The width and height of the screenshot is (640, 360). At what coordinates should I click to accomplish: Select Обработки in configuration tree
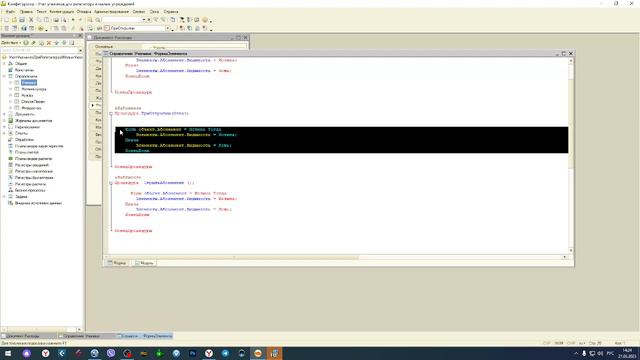click(x=24, y=140)
